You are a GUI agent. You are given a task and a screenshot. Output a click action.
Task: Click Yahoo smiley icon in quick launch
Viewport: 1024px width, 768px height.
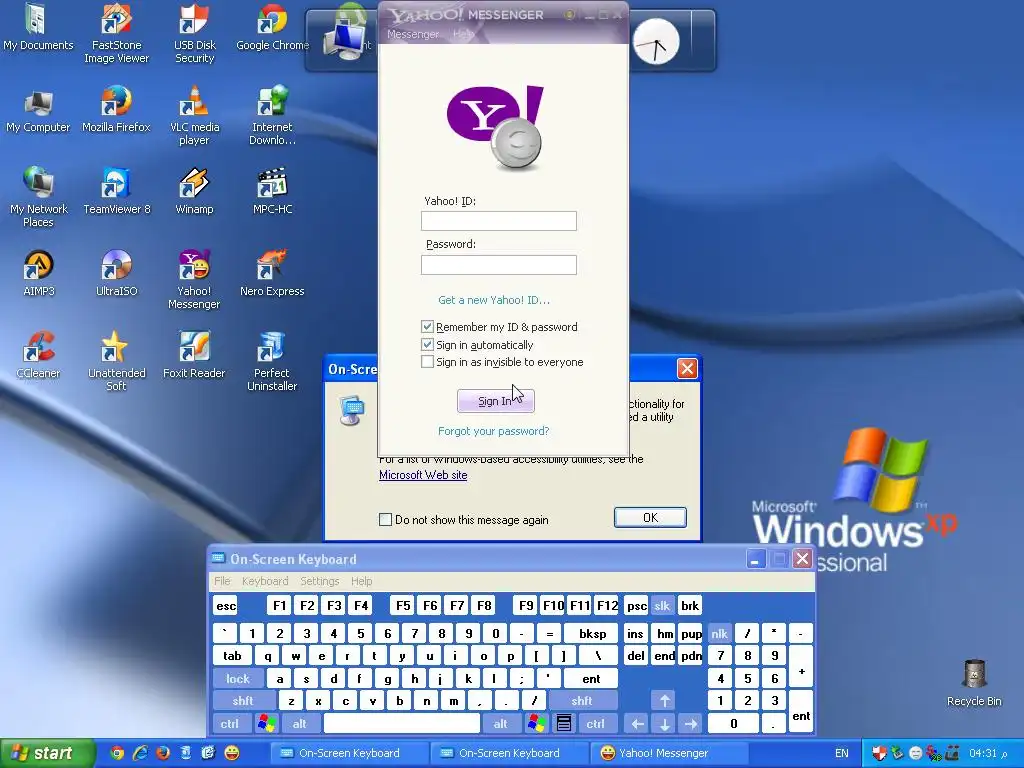coord(231,753)
